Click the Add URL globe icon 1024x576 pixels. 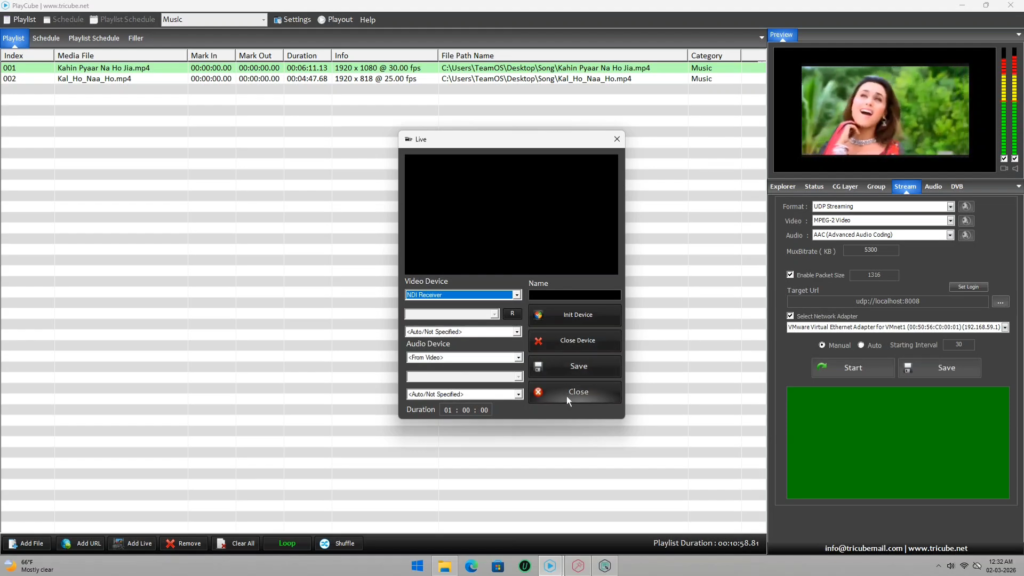click(67, 543)
